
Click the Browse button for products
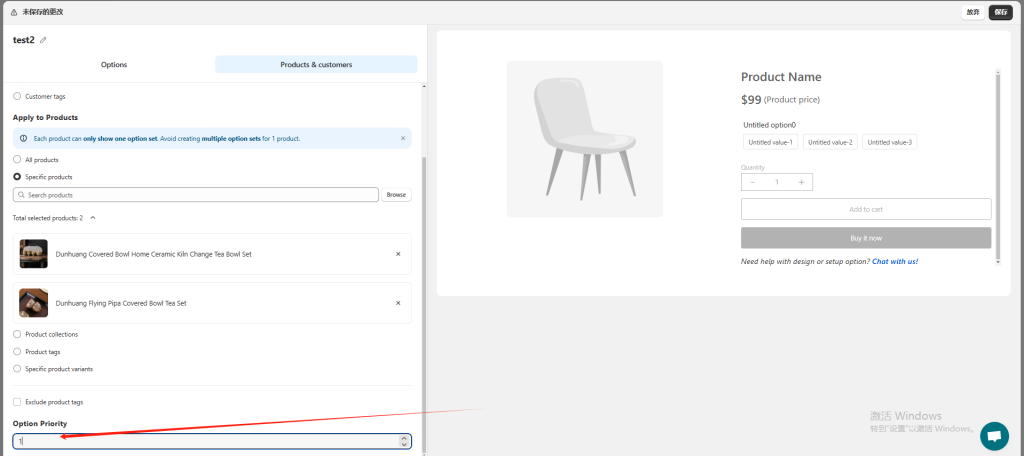(396, 195)
